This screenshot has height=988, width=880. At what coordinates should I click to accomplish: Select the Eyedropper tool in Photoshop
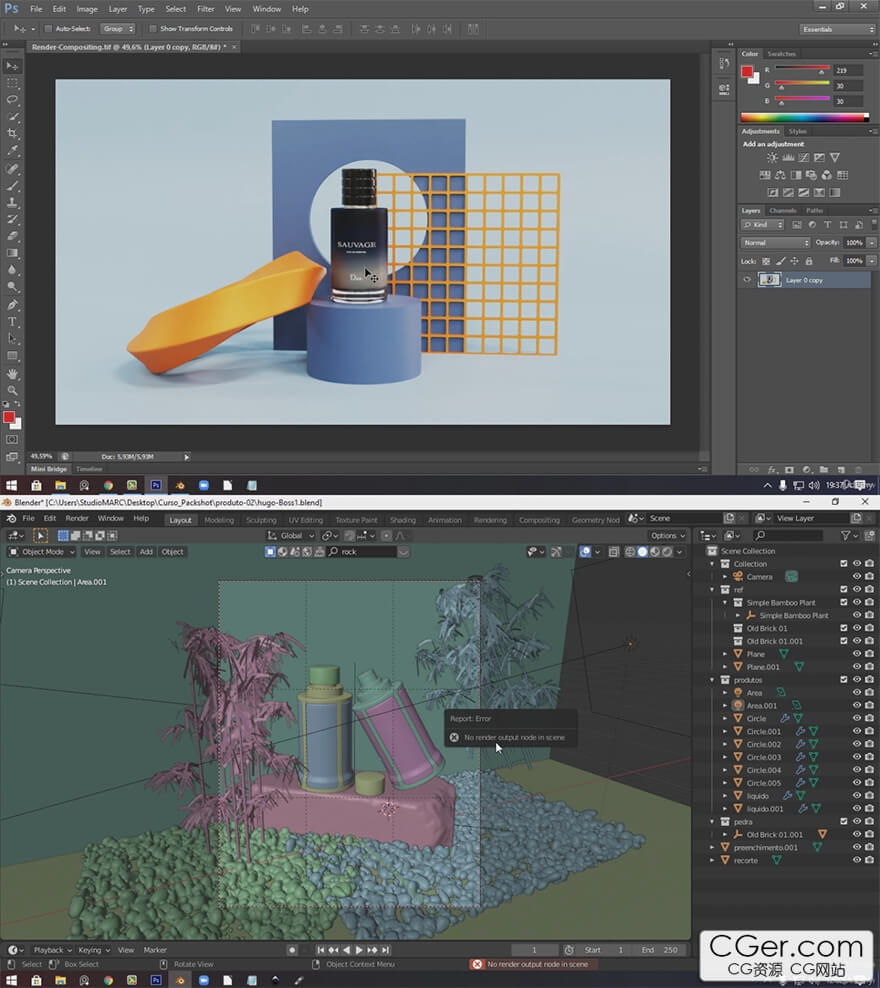point(12,151)
